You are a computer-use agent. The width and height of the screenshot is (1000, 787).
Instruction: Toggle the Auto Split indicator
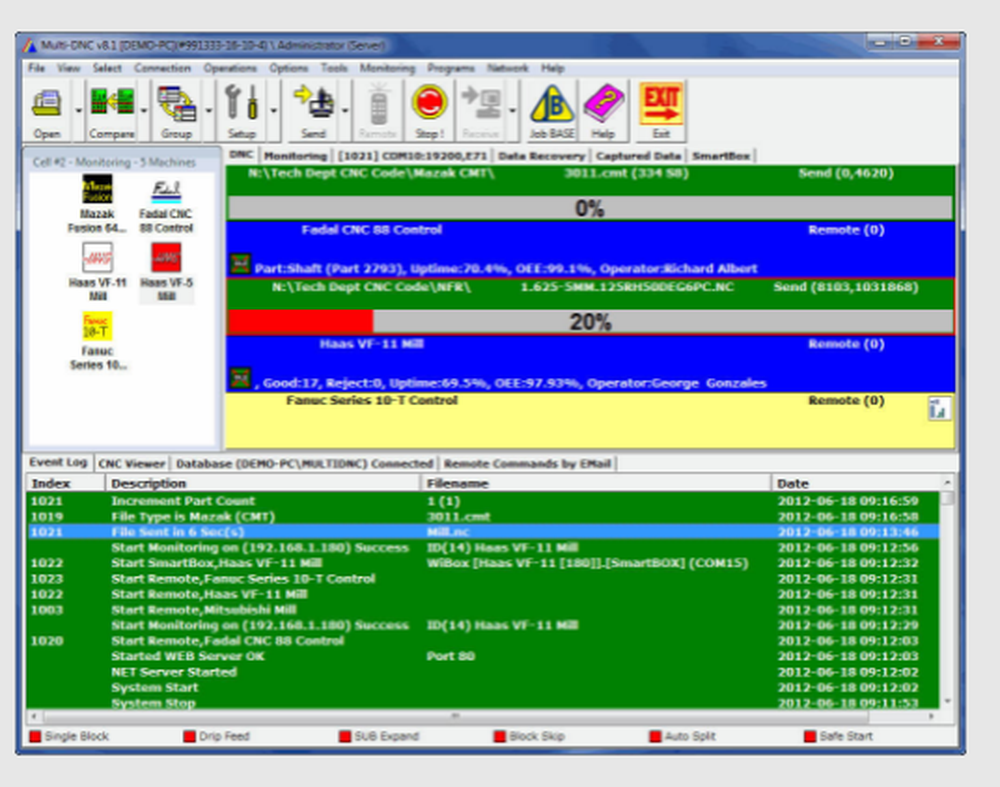[x=656, y=737]
